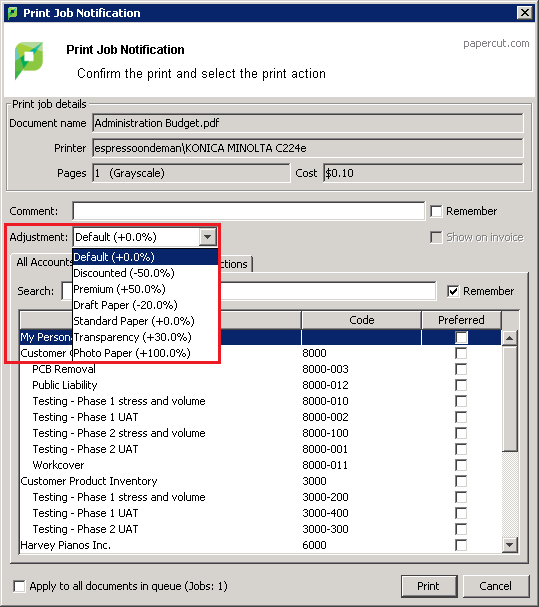This screenshot has width=539, height=607.
Task: Pick Transparency (+30.0%) adjustment
Action: pos(132,337)
